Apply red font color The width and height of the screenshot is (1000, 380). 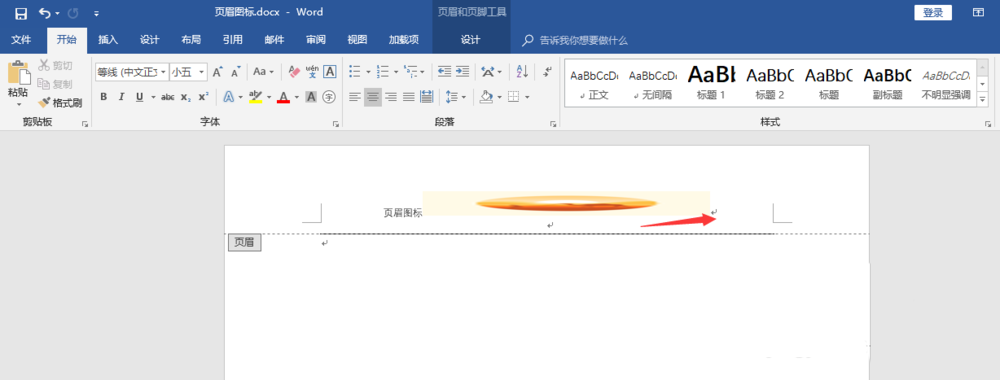point(284,97)
